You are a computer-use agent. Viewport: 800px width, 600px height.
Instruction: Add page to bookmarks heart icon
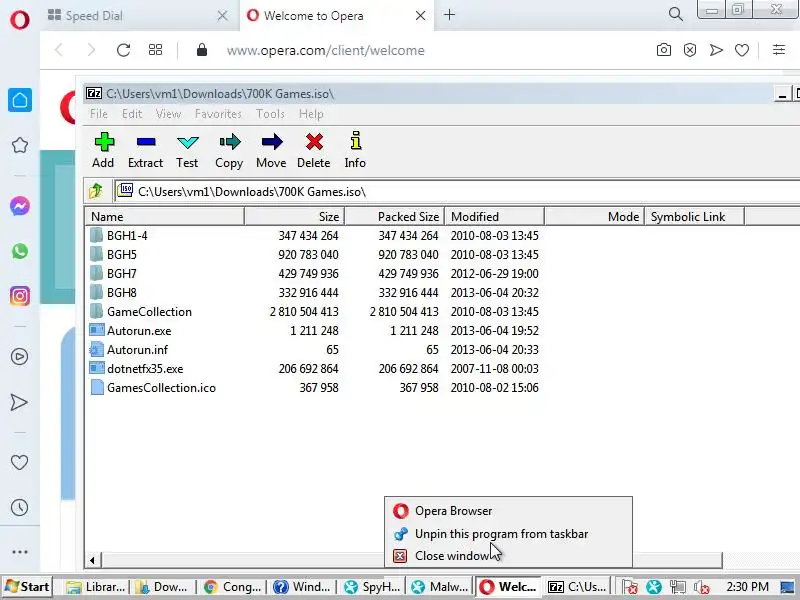point(742,50)
